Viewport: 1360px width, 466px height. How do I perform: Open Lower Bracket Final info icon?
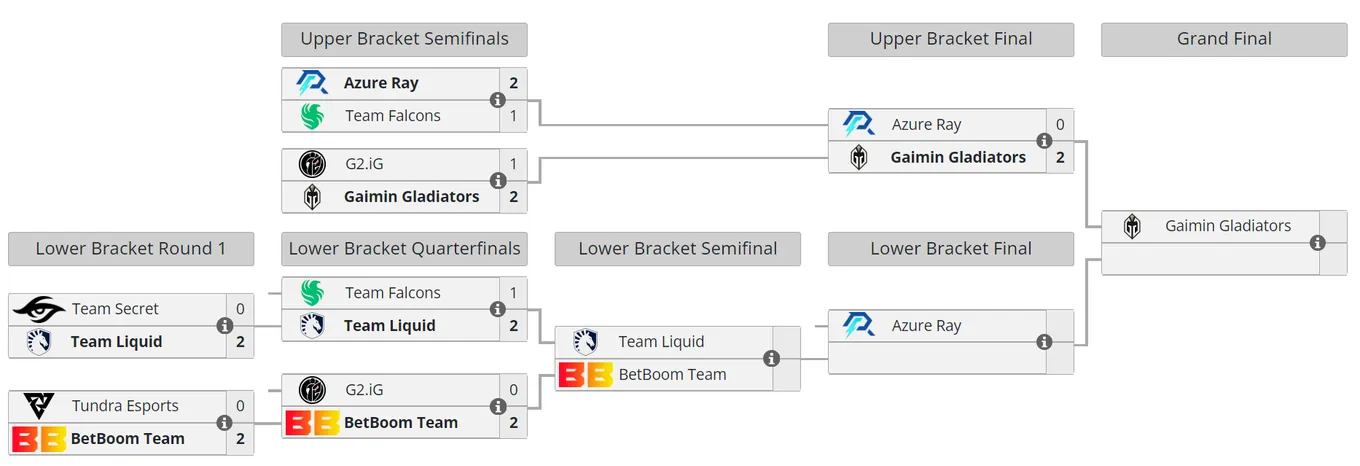(x=1044, y=342)
